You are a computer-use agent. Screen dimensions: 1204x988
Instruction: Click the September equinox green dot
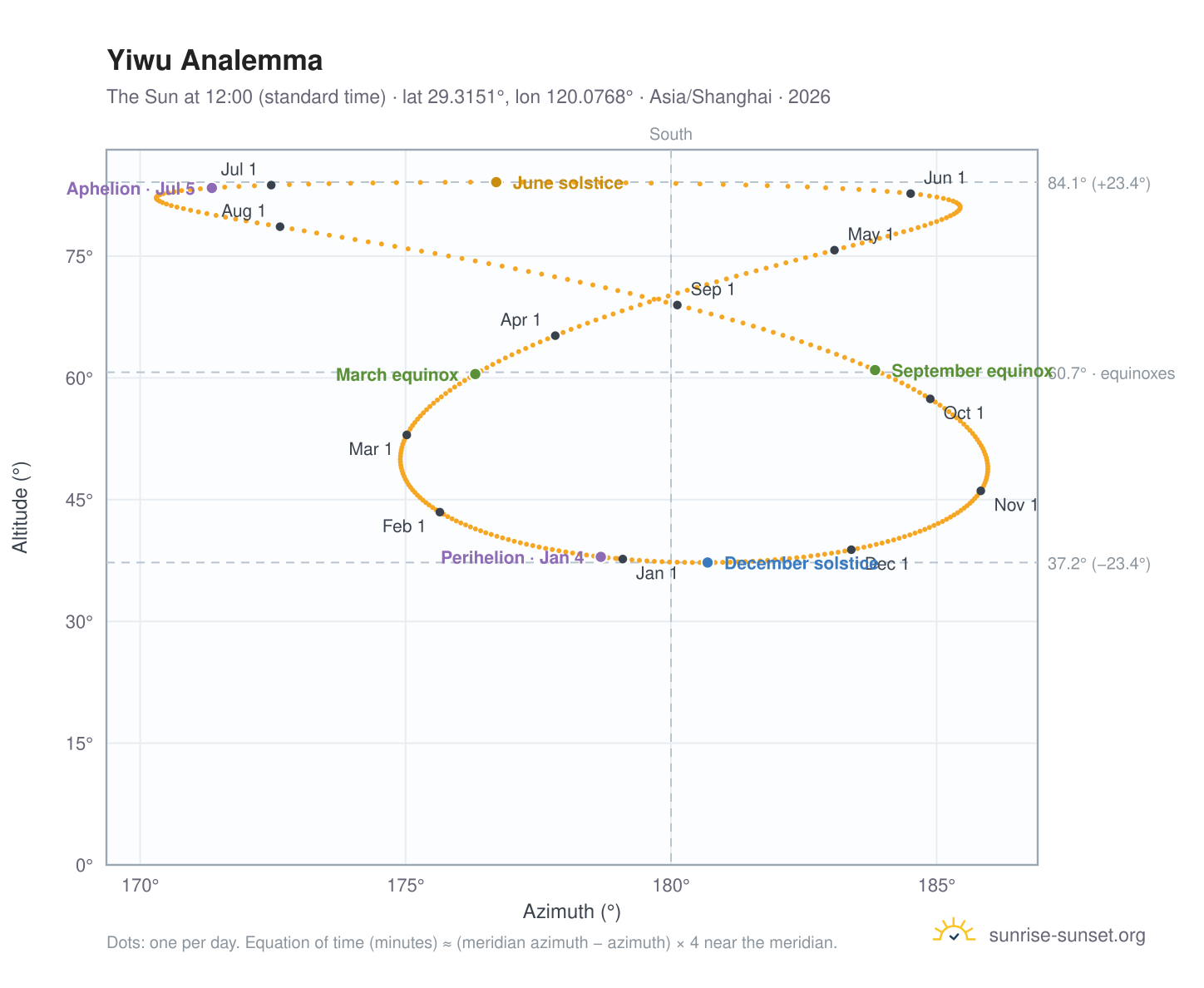click(875, 370)
